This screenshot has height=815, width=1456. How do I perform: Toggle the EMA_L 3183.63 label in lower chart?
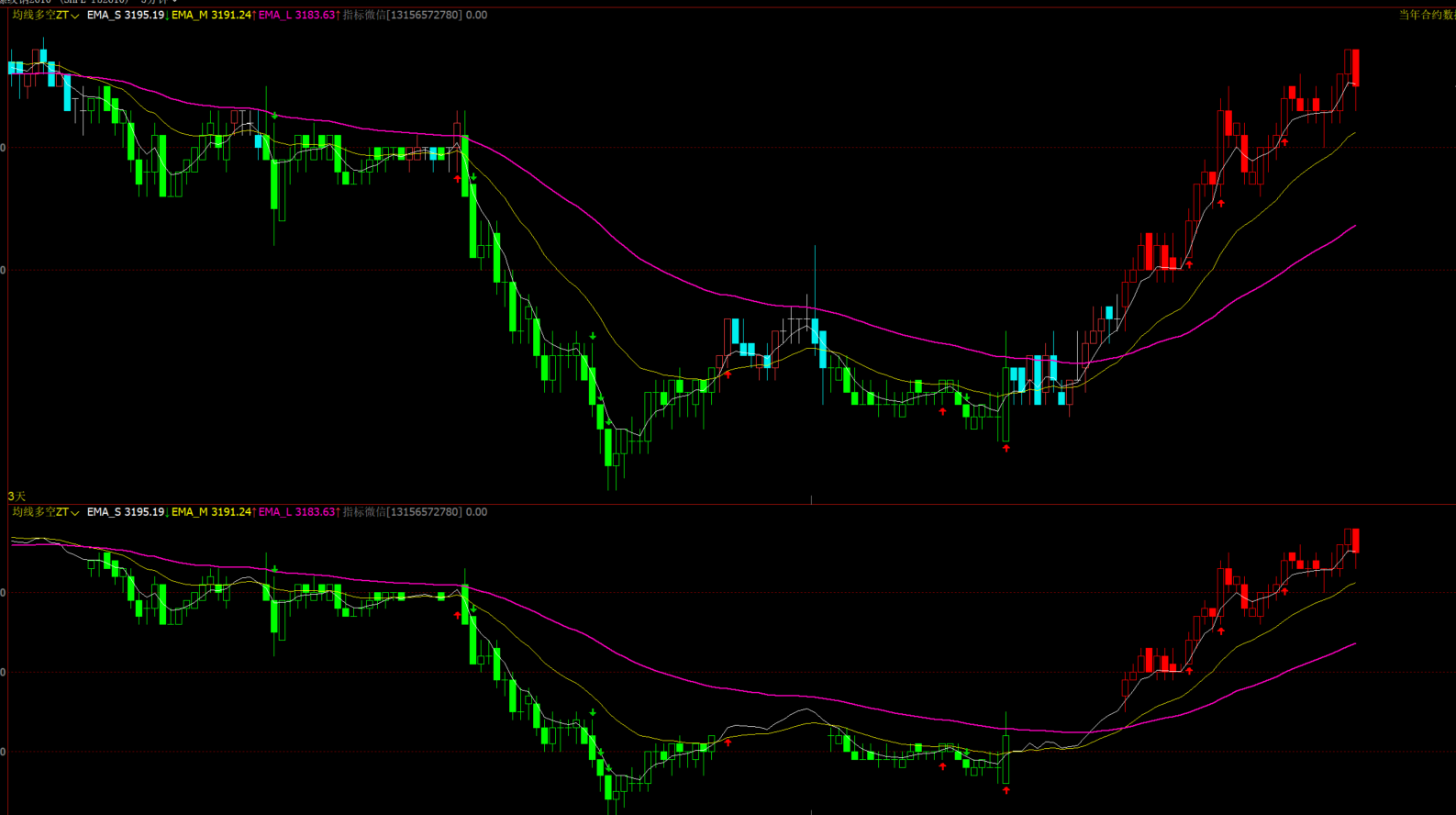tap(297, 512)
